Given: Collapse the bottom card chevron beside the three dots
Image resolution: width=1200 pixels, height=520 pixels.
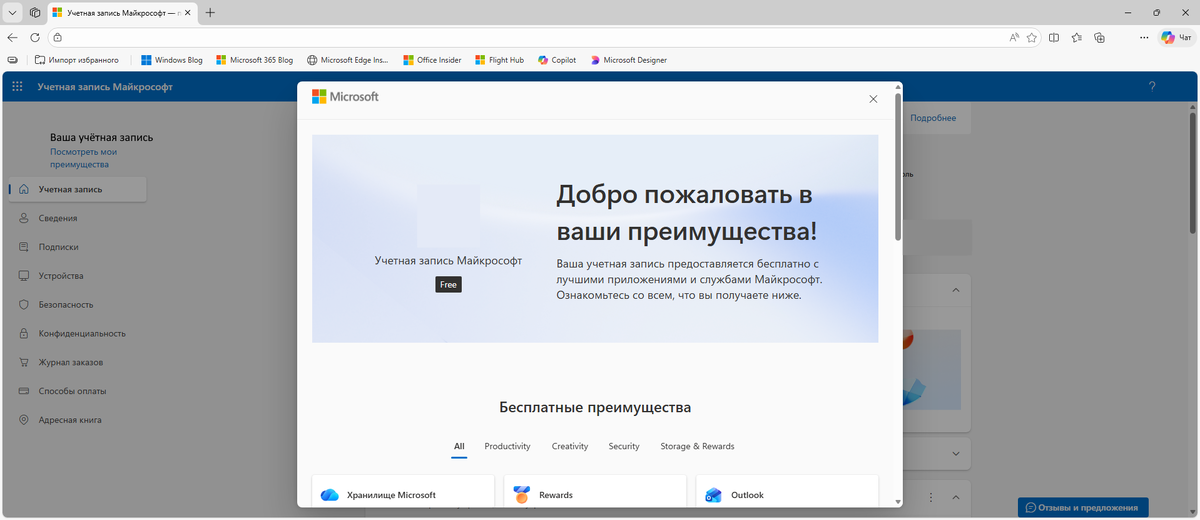Looking at the screenshot, I should (955, 497).
